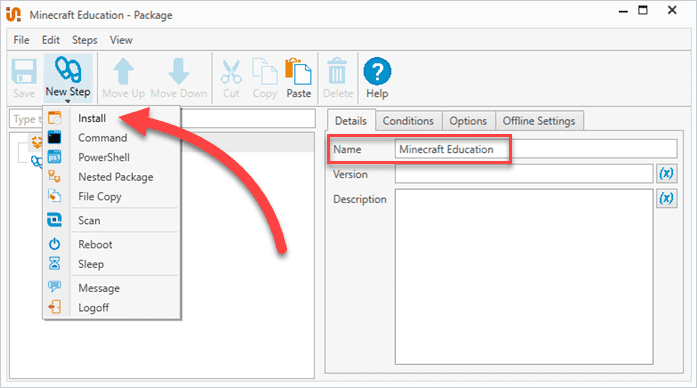
Task: Open the View menu
Action: (x=121, y=40)
